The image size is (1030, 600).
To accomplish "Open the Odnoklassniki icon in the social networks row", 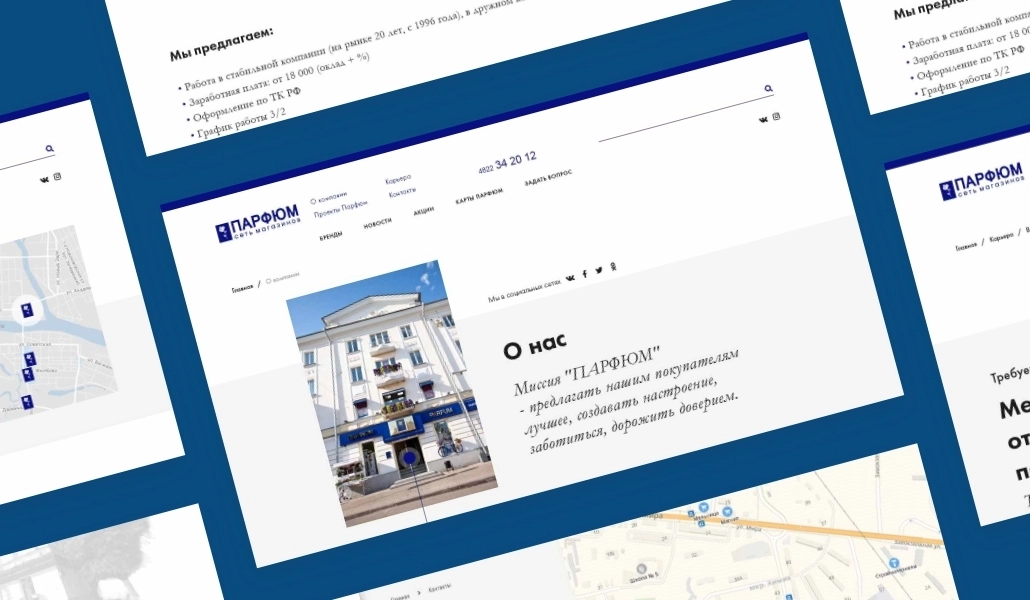I will point(613,266).
